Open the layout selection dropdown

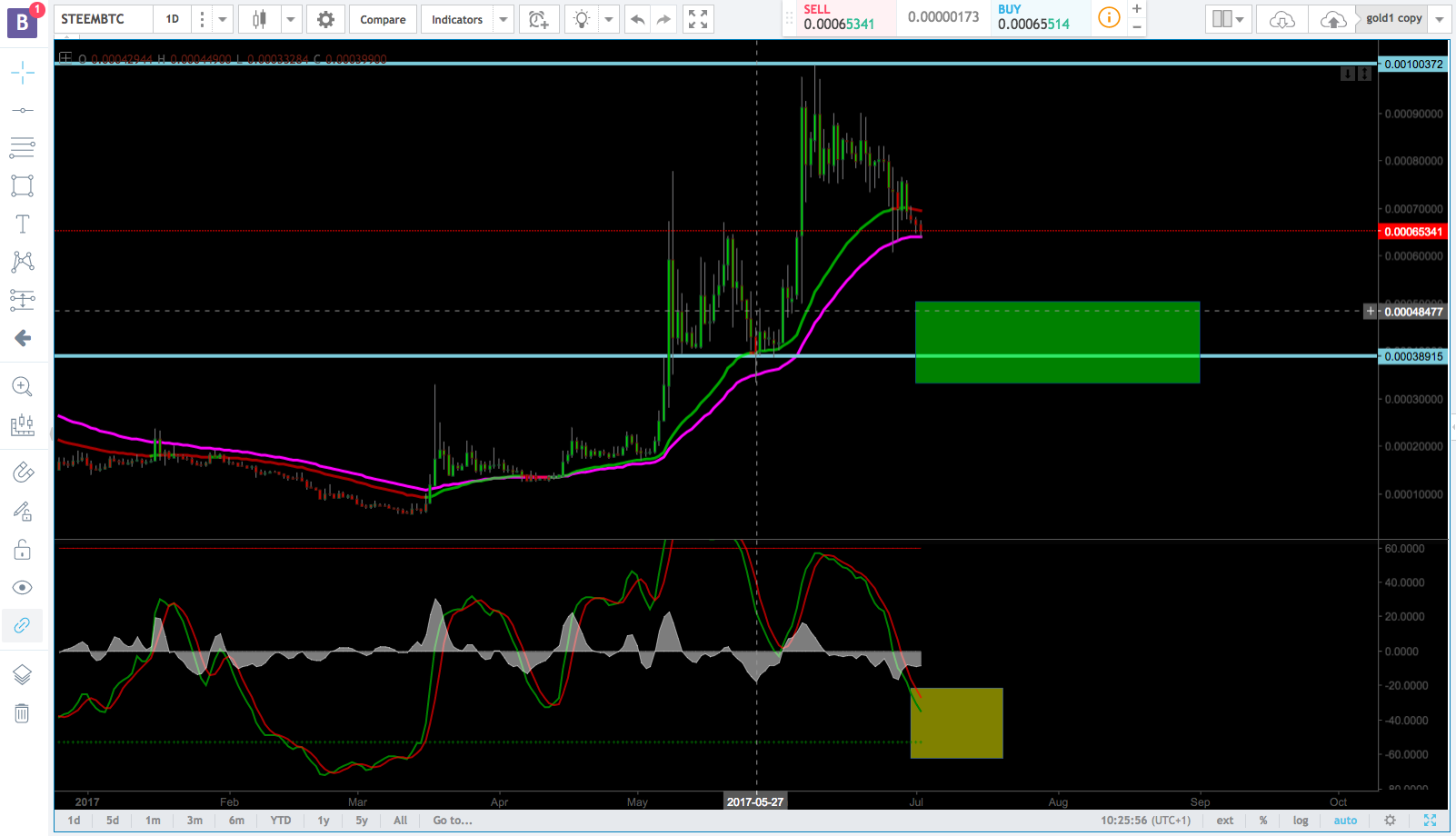pyautogui.click(x=1229, y=19)
